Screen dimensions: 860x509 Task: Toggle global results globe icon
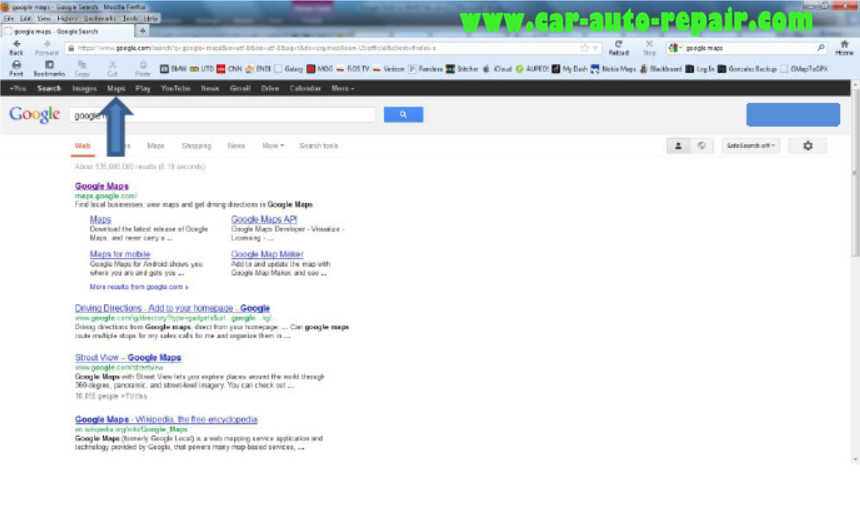[x=701, y=145]
